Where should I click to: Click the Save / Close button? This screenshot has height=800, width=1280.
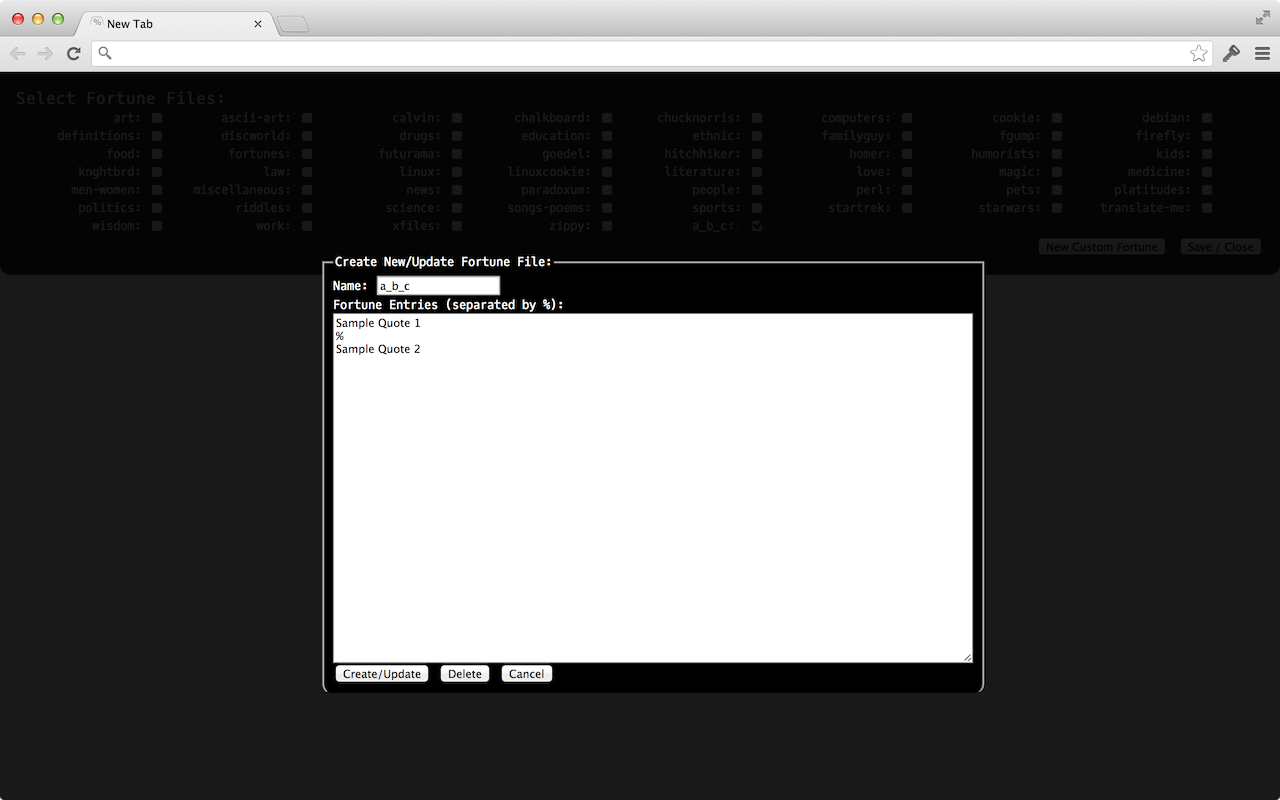coord(1220,247)
